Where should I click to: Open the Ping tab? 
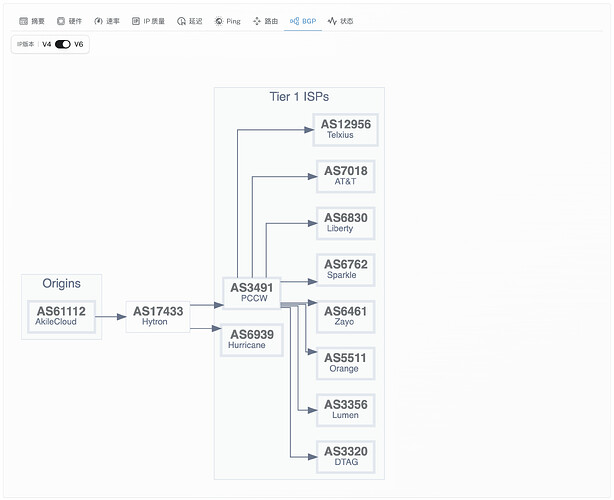228,21
